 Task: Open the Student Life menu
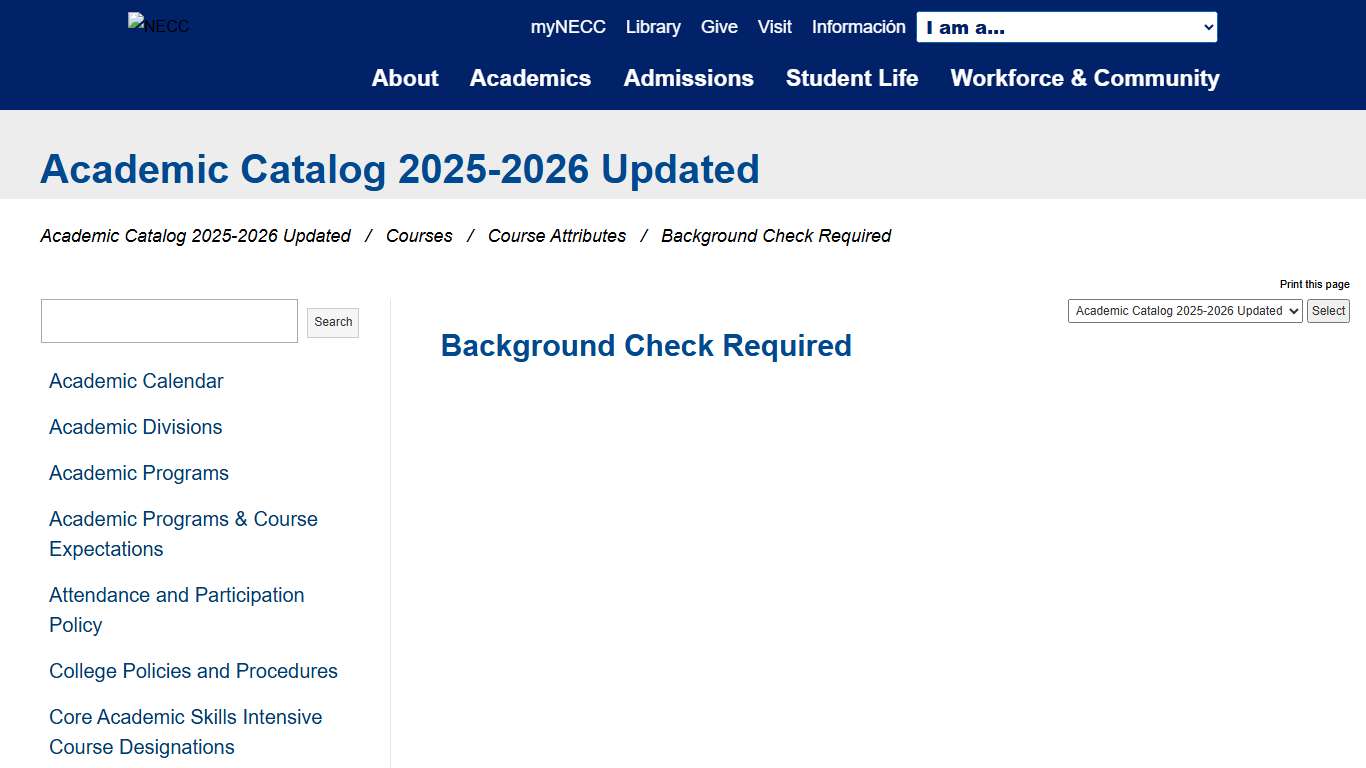(x=852, y=78)
